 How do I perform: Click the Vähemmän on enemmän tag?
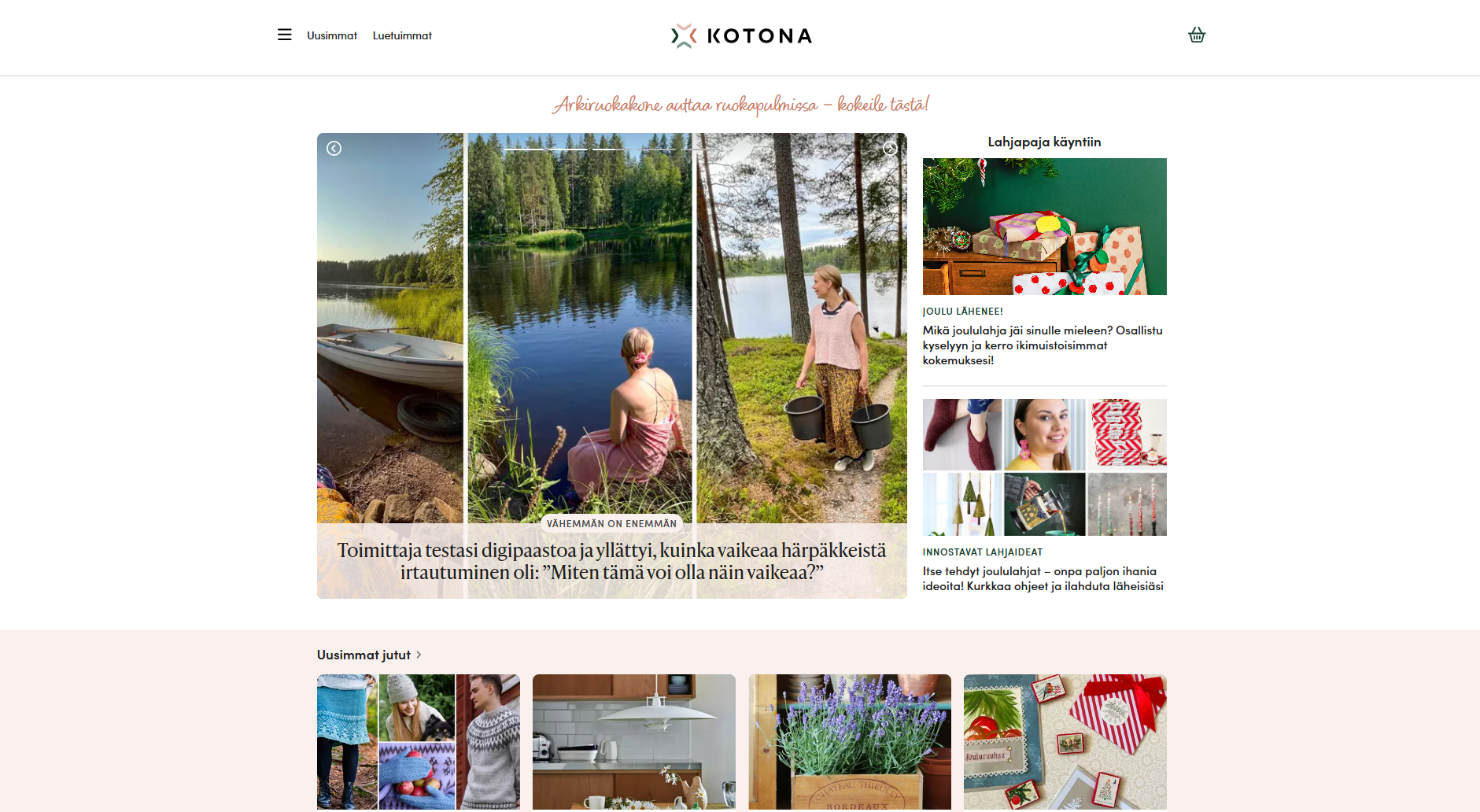click(x=611, y=523)
